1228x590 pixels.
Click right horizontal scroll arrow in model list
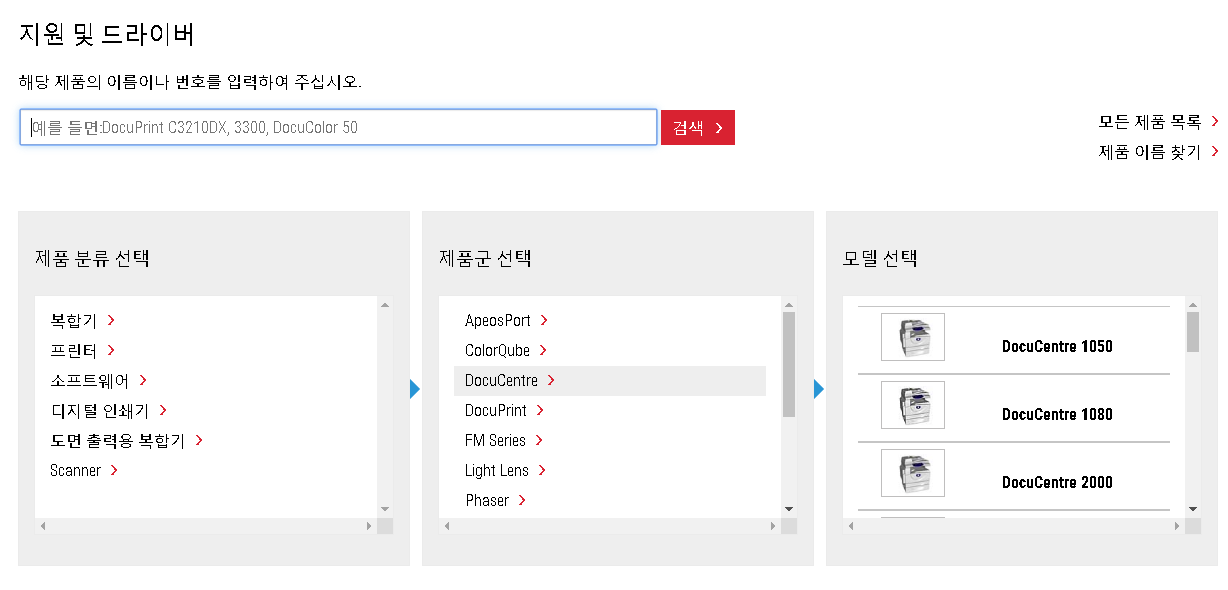tap(1177, 526)
